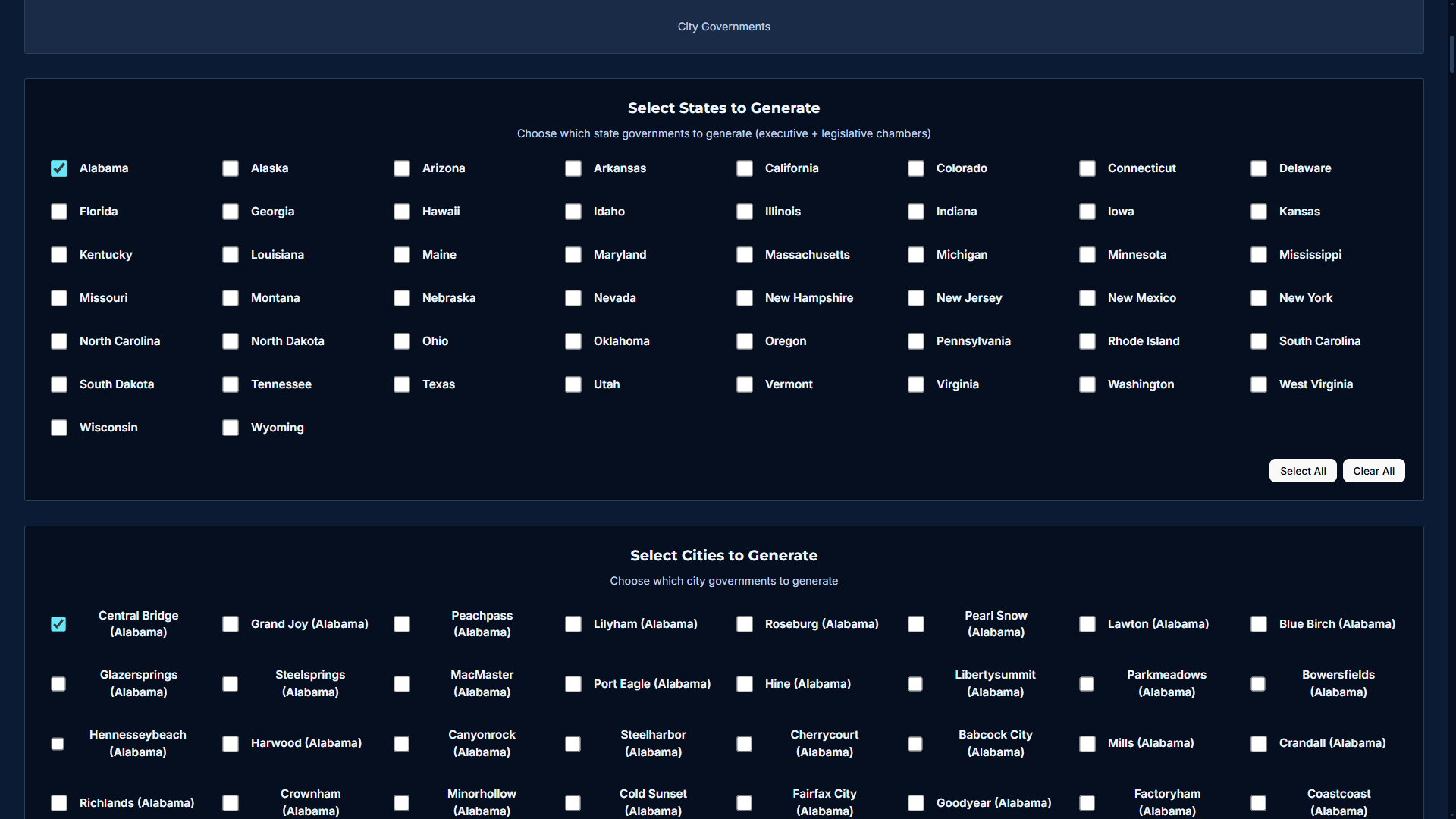Viewport: 1456px width, 819px height.
Task: Open the City Governments tab
Action: pyautogui.click(x=723, y=27)
